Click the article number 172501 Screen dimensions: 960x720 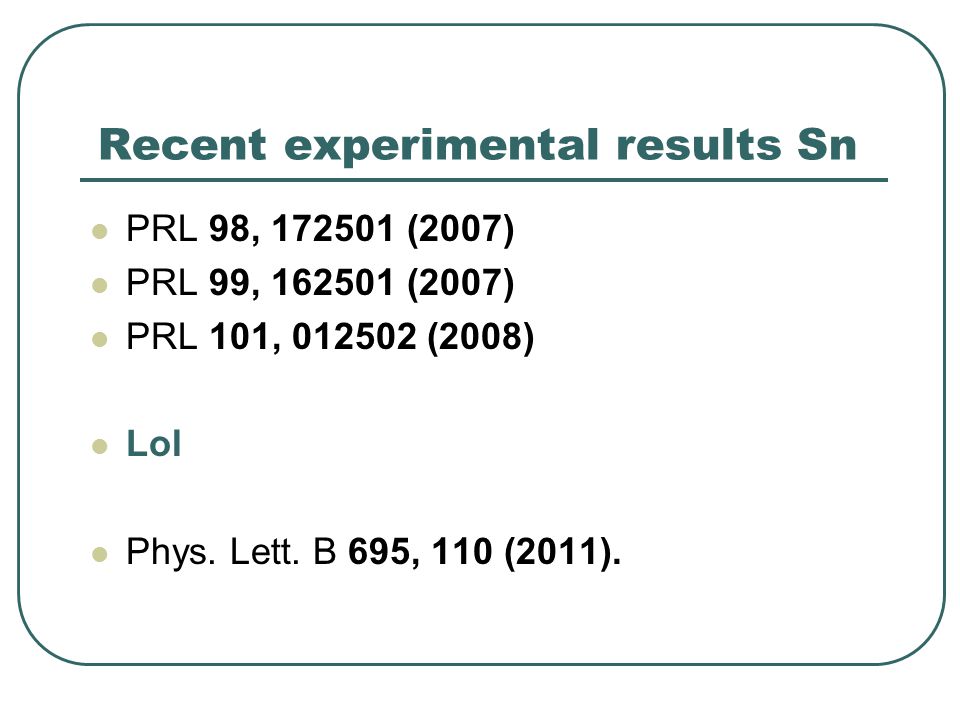[332, 229]
